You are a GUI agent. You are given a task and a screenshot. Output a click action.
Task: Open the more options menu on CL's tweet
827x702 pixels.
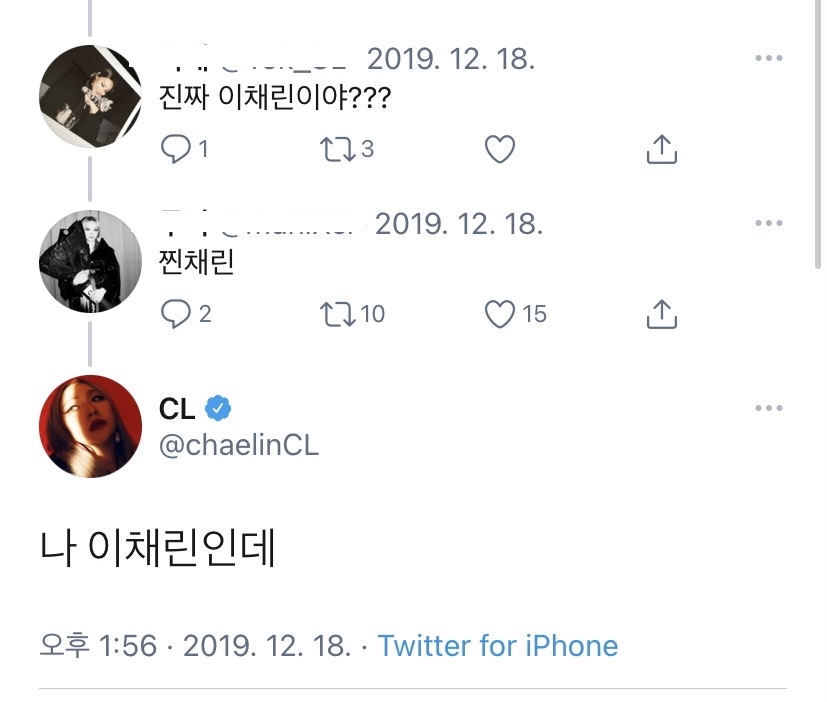tap(767, 408)
